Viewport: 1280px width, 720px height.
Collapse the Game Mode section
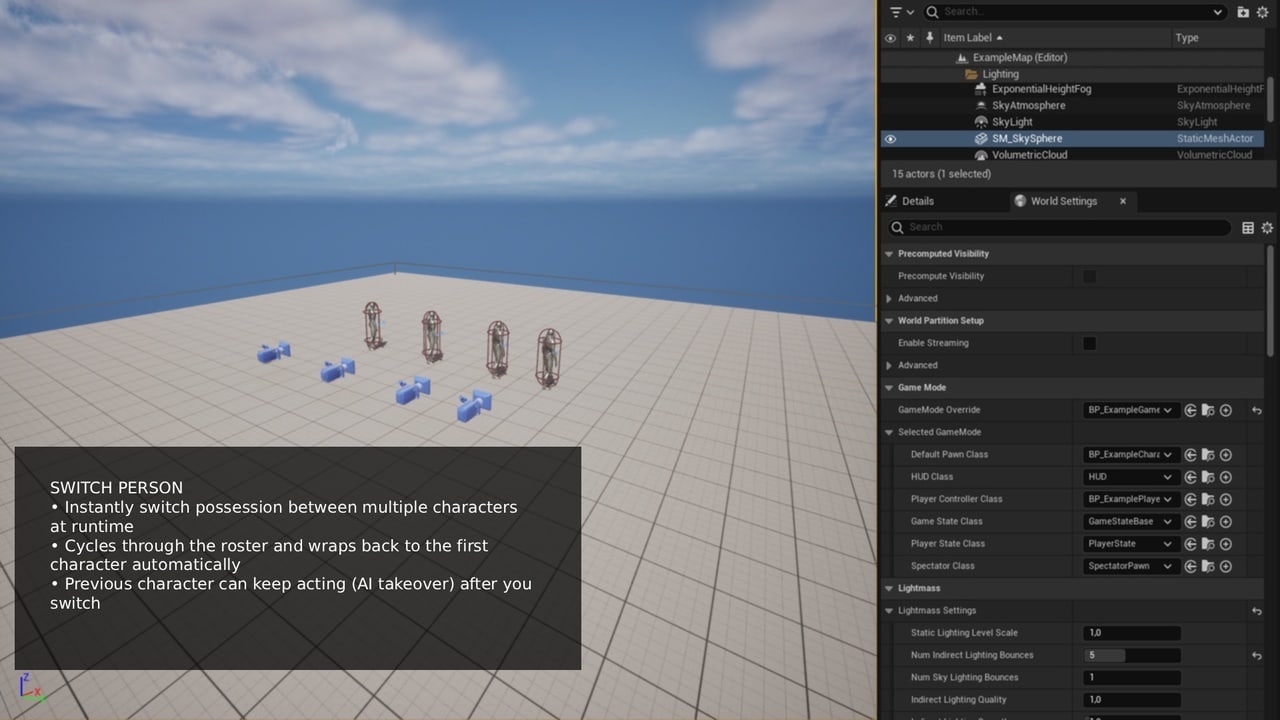pyautogui.click(x=889, y=388)
